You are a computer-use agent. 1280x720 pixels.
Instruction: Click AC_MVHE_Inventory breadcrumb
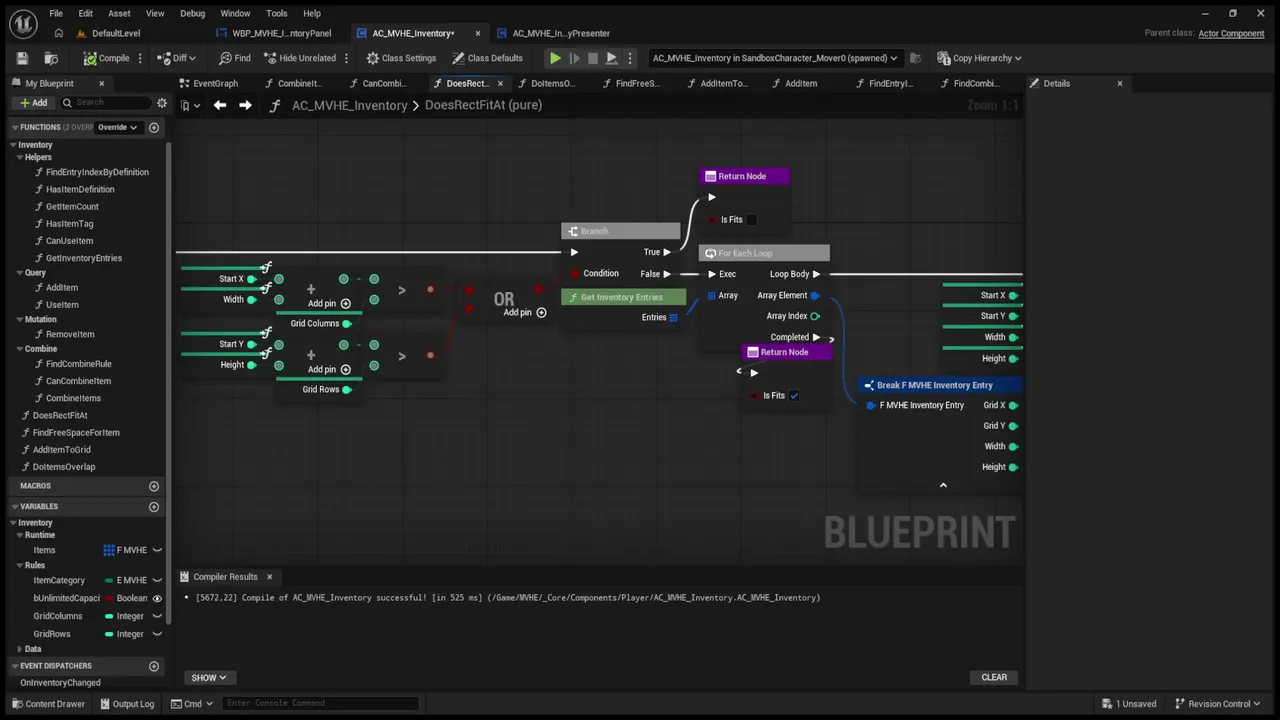349,105
